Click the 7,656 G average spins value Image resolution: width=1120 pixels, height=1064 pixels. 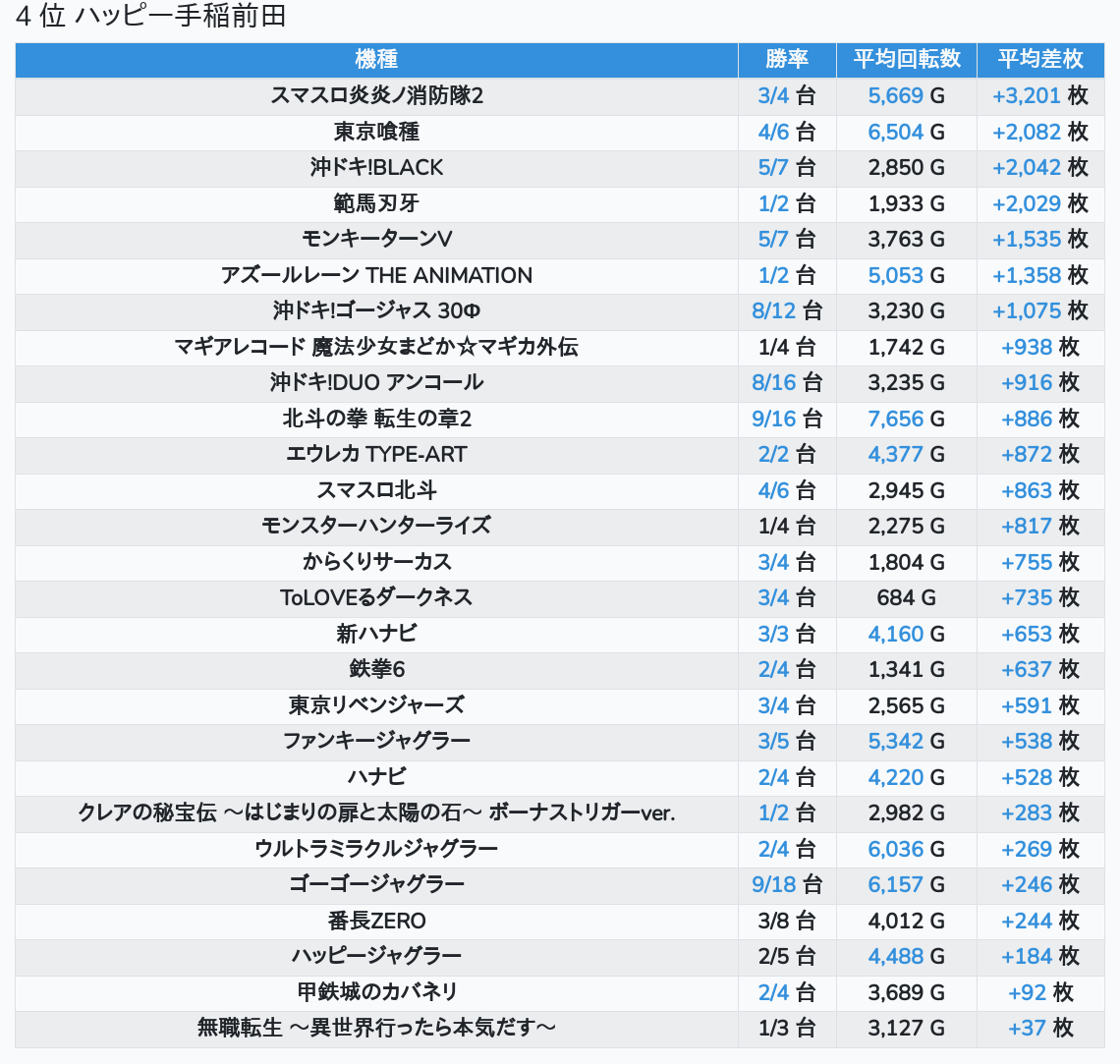[896, 419]
